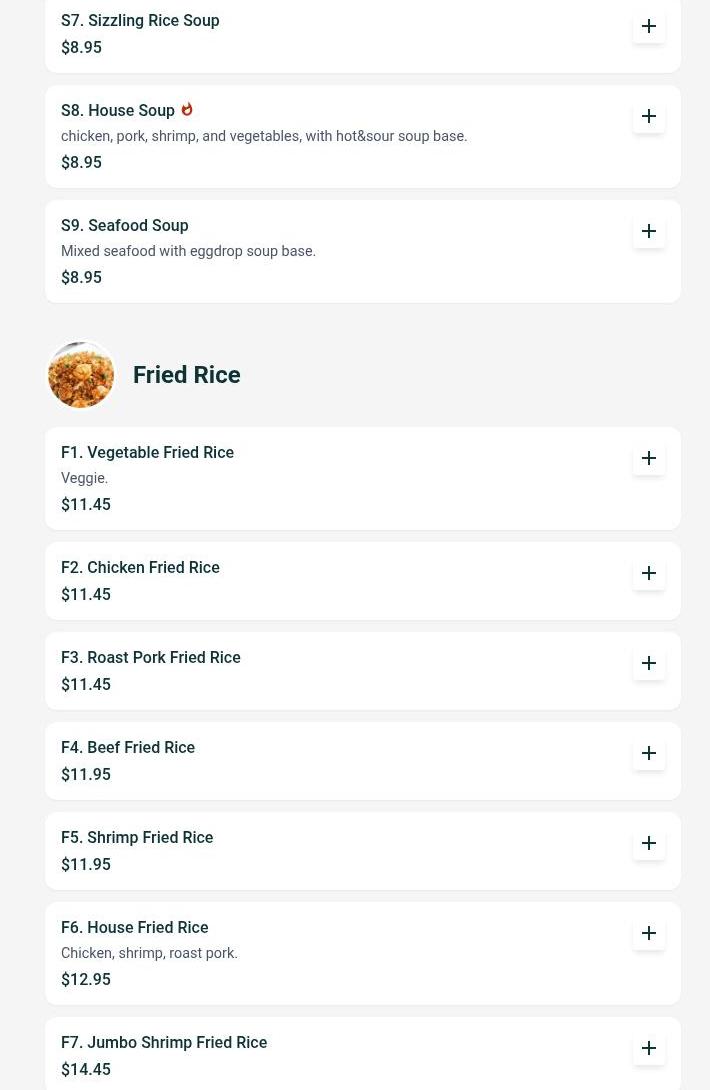Open the Fried Rice category thumbnail
Image resolution: width=710 pixels, height=1090 pixels.
coord(81,375)
